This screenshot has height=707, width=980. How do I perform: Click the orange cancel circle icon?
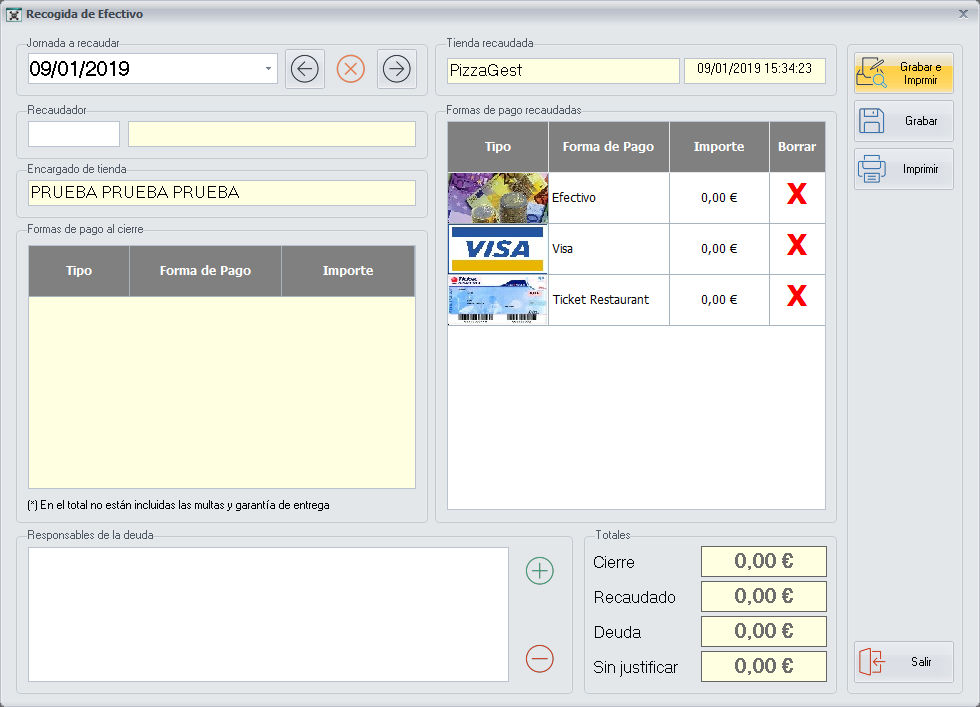click(x=351, y=69)
